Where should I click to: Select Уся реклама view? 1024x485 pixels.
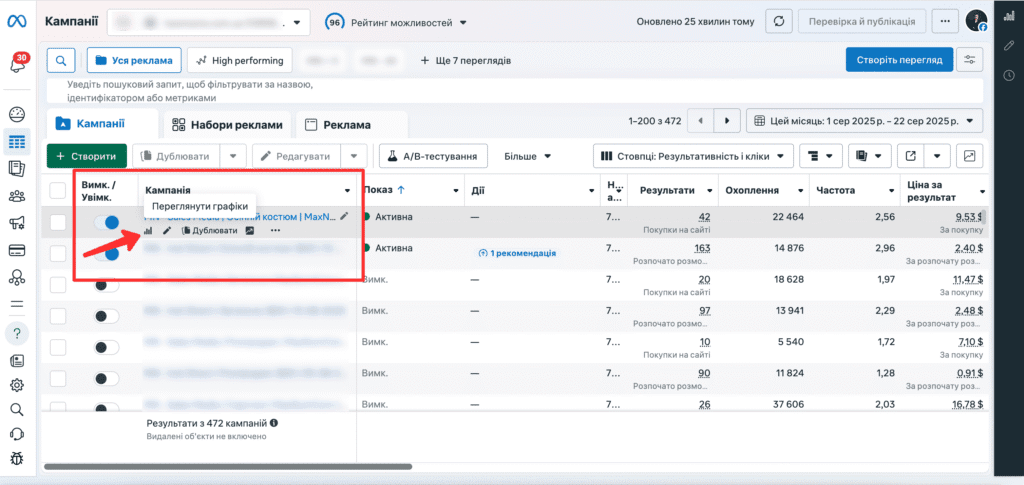point(134,60)
